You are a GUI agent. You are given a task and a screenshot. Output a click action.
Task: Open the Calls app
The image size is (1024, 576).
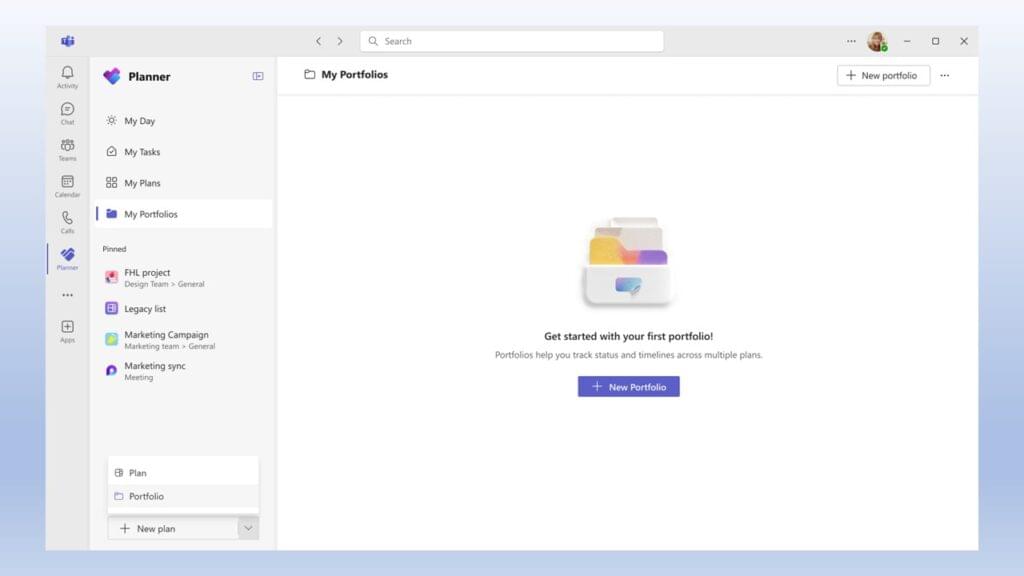(x=67, y=221)
